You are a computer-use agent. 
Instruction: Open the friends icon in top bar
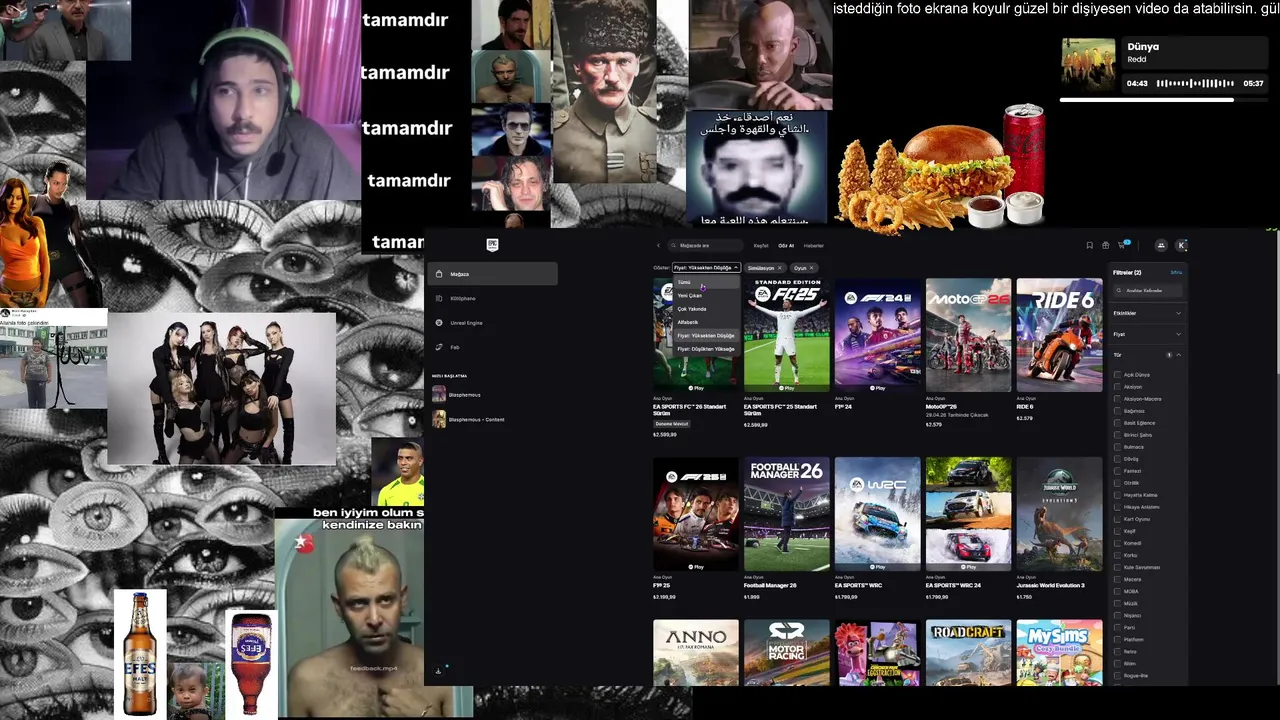[x=1161, y=245]
